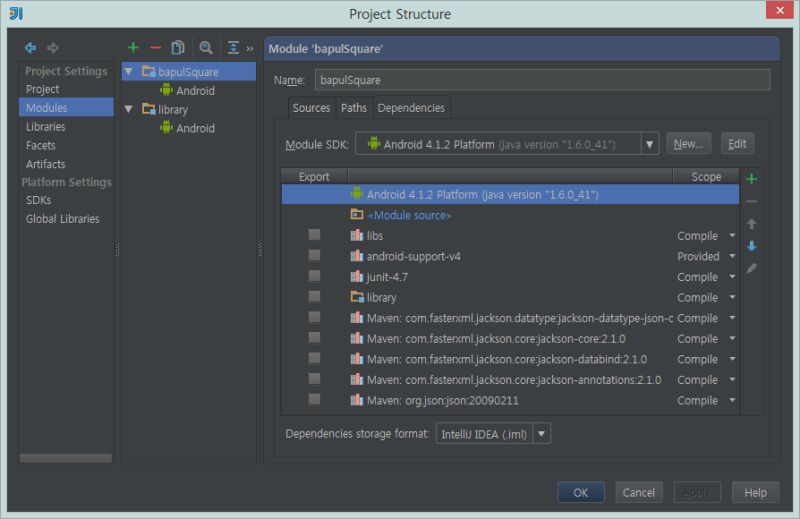Toggle export for jackson-databind:2.1.0
This screenshot has width=800, height=519.
click(314, 358)
